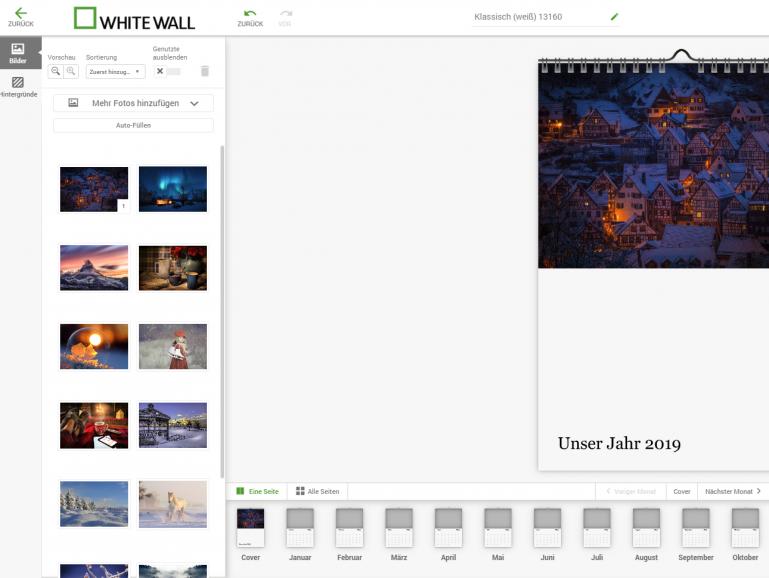Select the aurora borealis photo thumbnail

[173, 189]
